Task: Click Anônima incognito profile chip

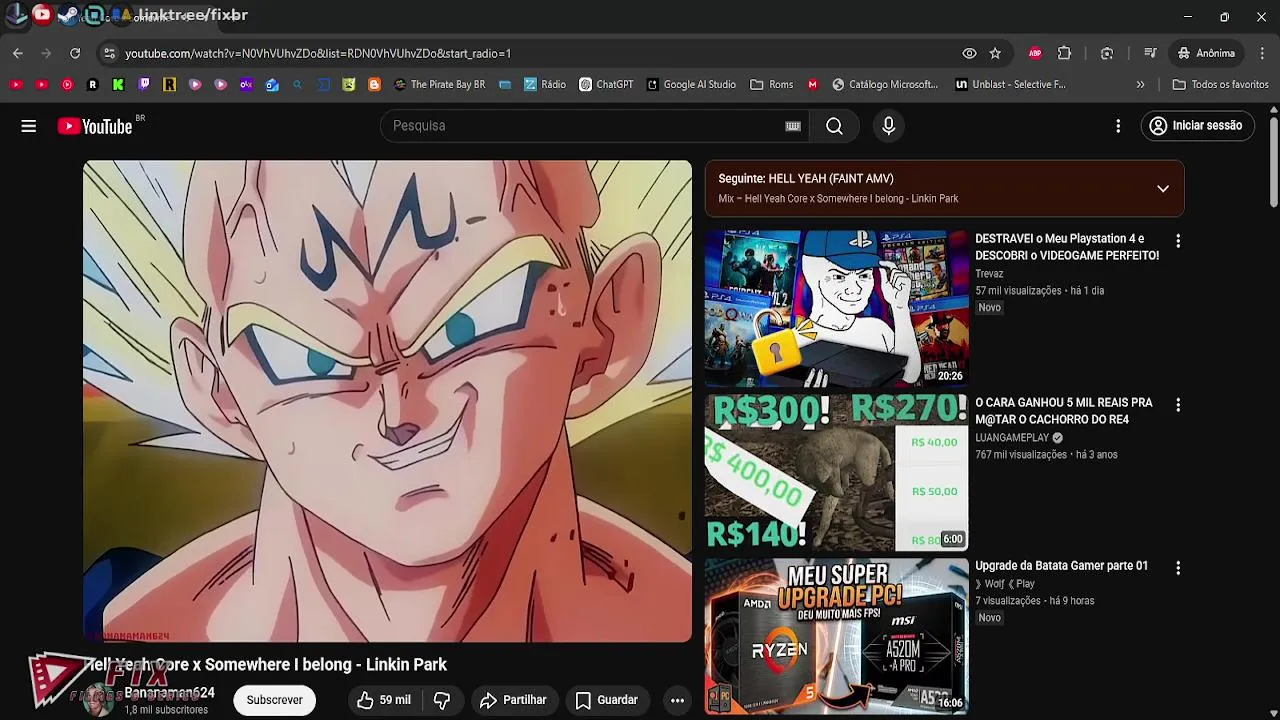Action: pyautogui.click(x=1206, y=53)
